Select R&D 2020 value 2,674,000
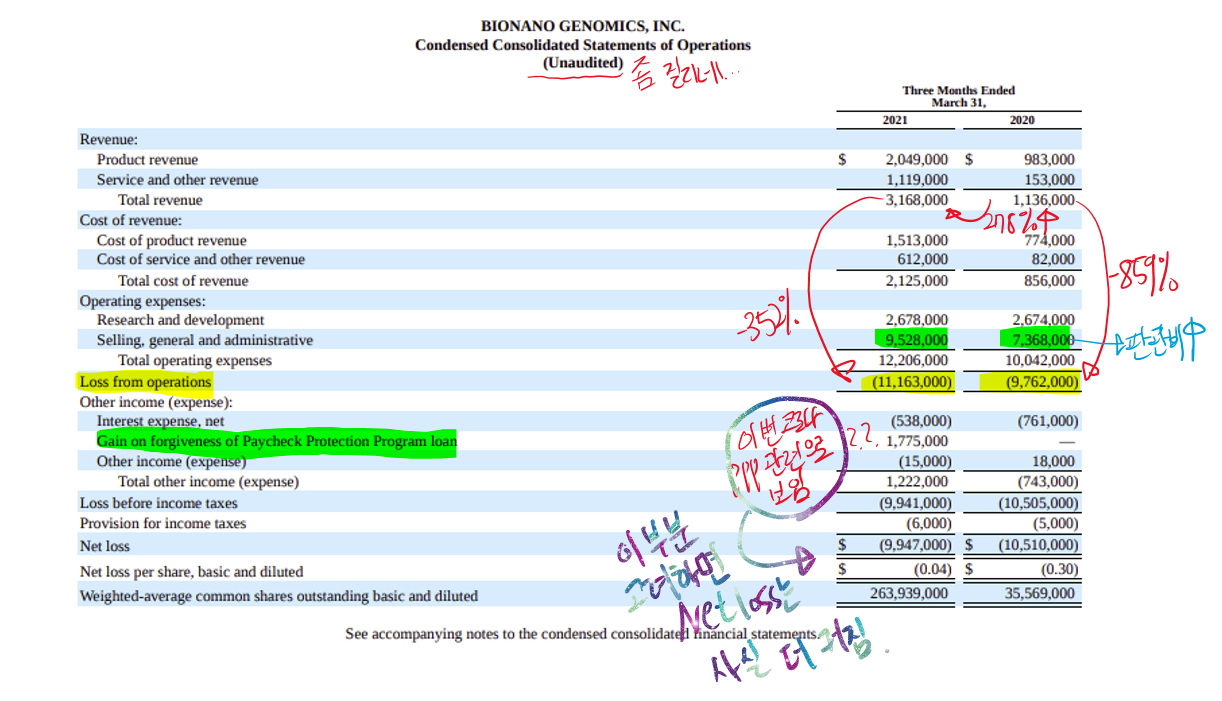The image size is (1222, 701). 1044,320
